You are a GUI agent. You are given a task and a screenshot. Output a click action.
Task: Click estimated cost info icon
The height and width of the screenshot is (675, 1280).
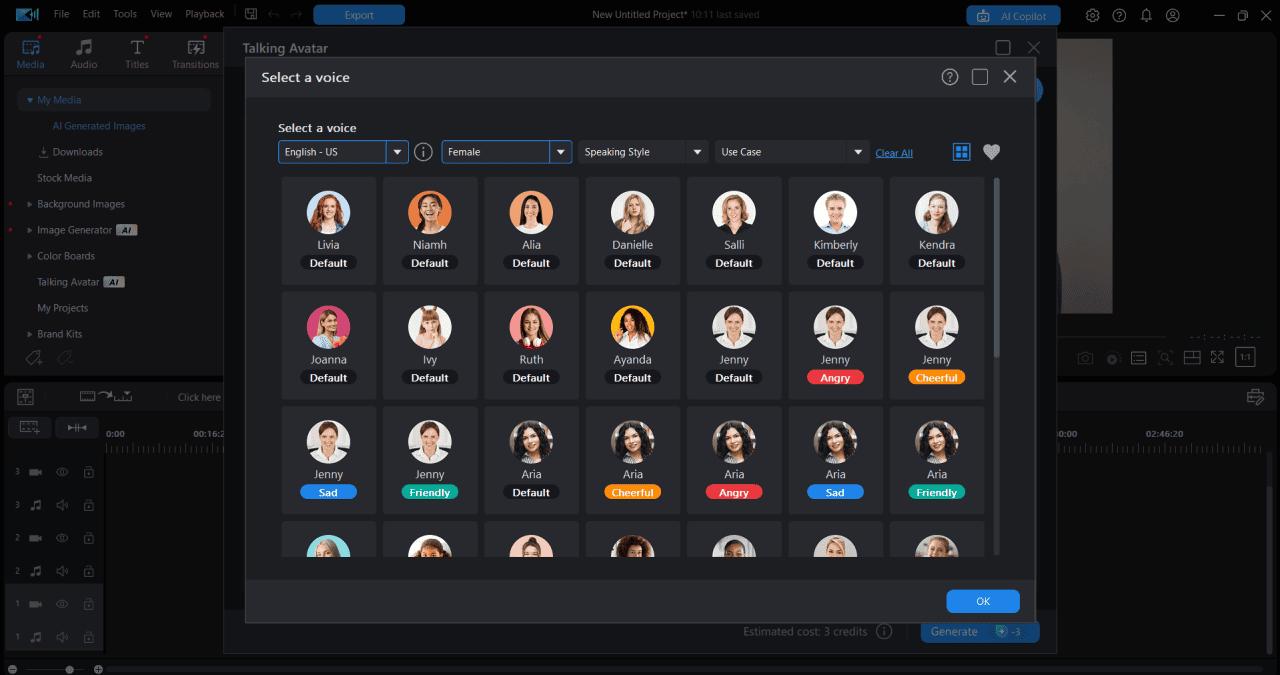click(x=884, y=631)
